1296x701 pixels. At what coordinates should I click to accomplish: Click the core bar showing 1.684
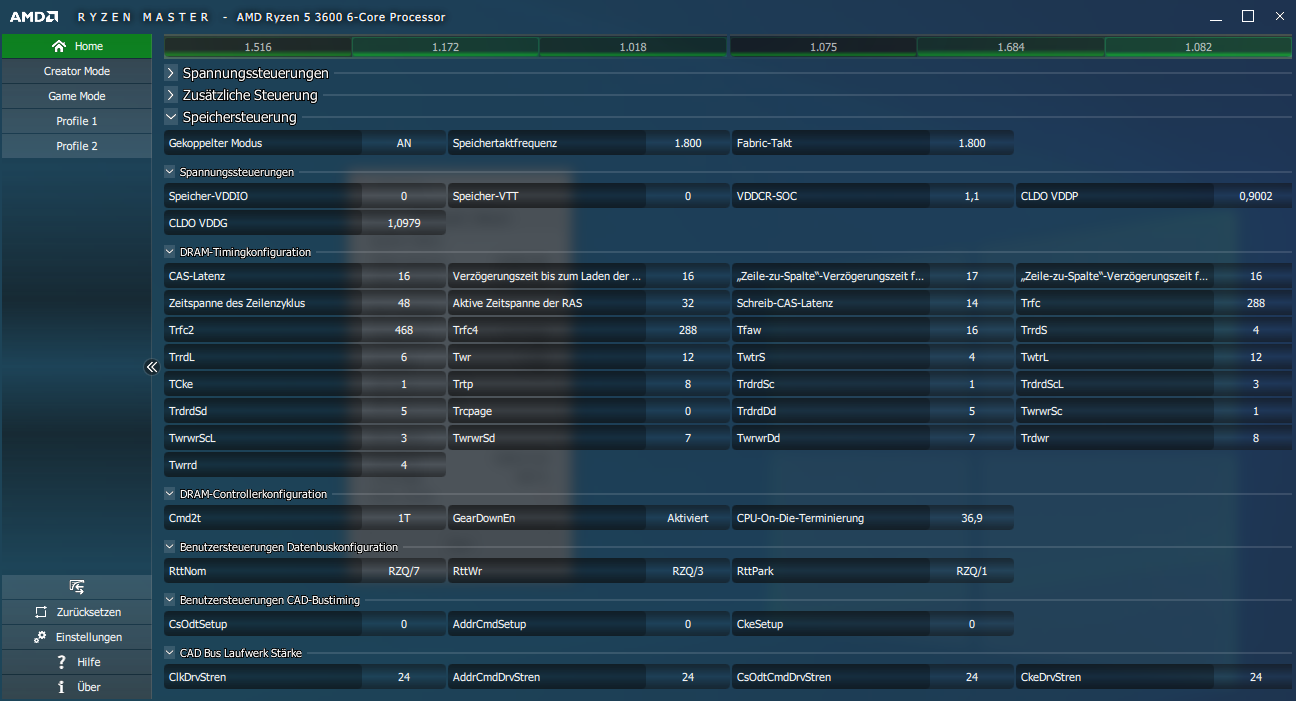[x=1011, y=47]
